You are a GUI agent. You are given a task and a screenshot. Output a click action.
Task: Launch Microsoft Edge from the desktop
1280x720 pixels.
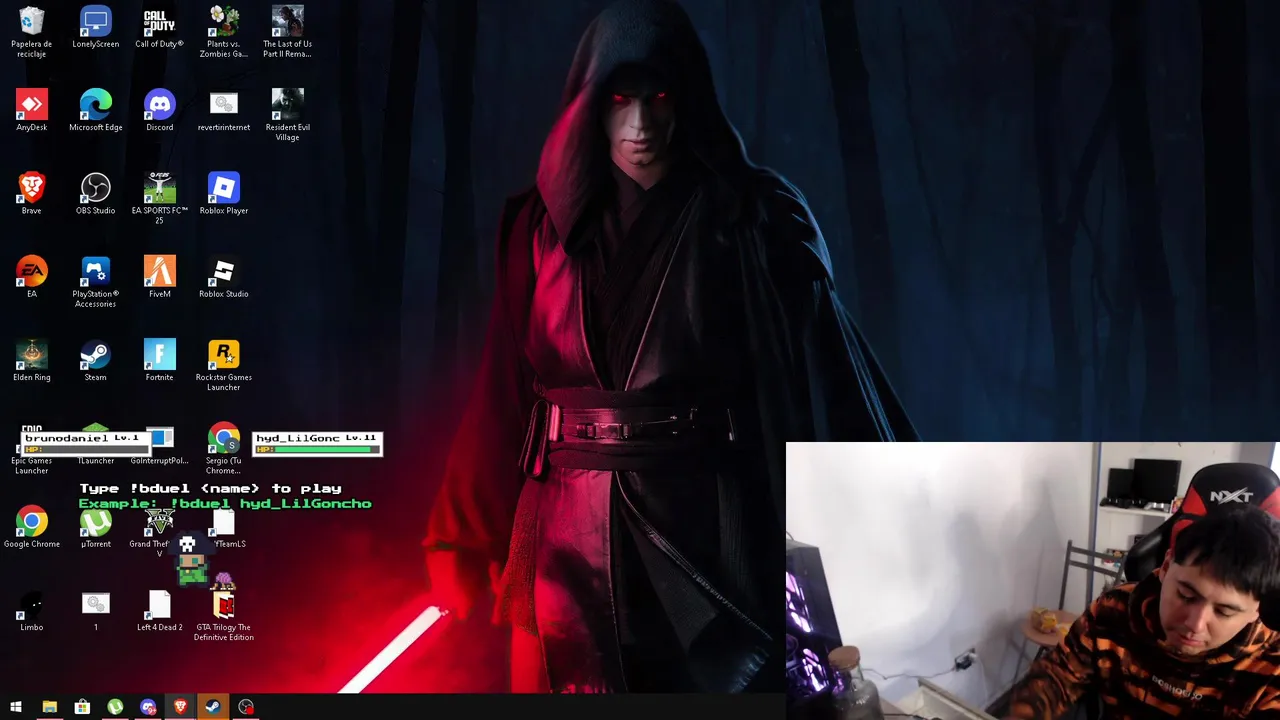95,111
